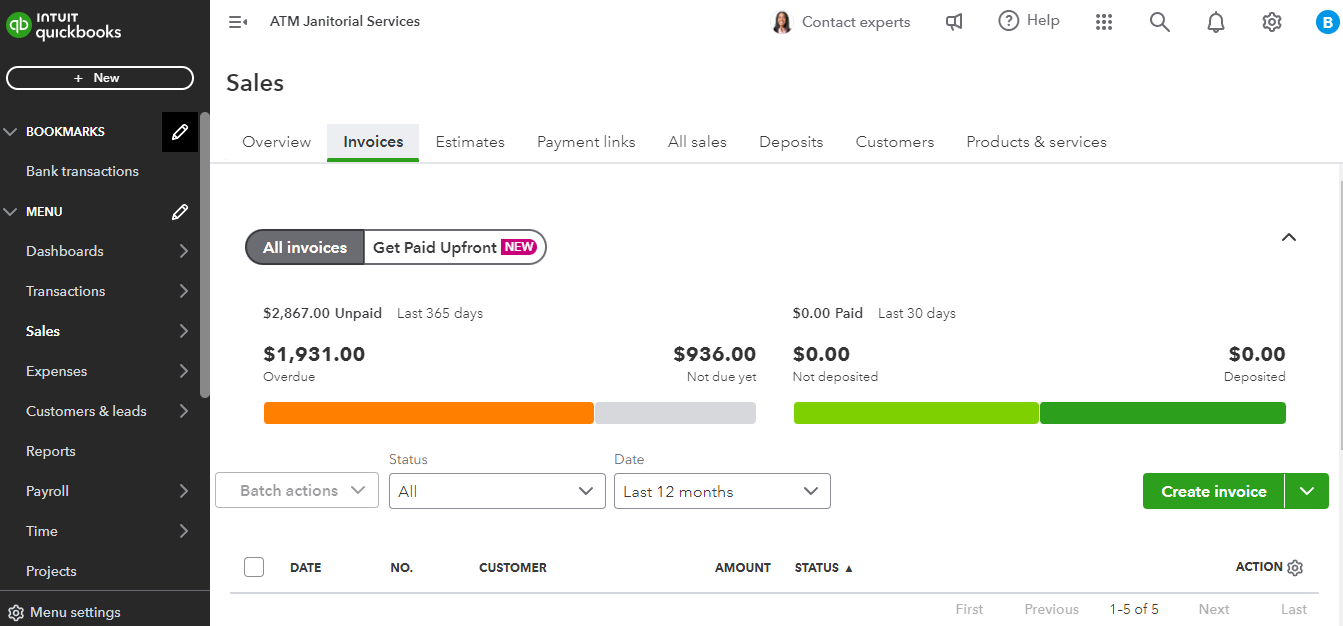Click the orange Overdue bar segment
Viewport: 1343px width, 626px height.
click(428, 413)
